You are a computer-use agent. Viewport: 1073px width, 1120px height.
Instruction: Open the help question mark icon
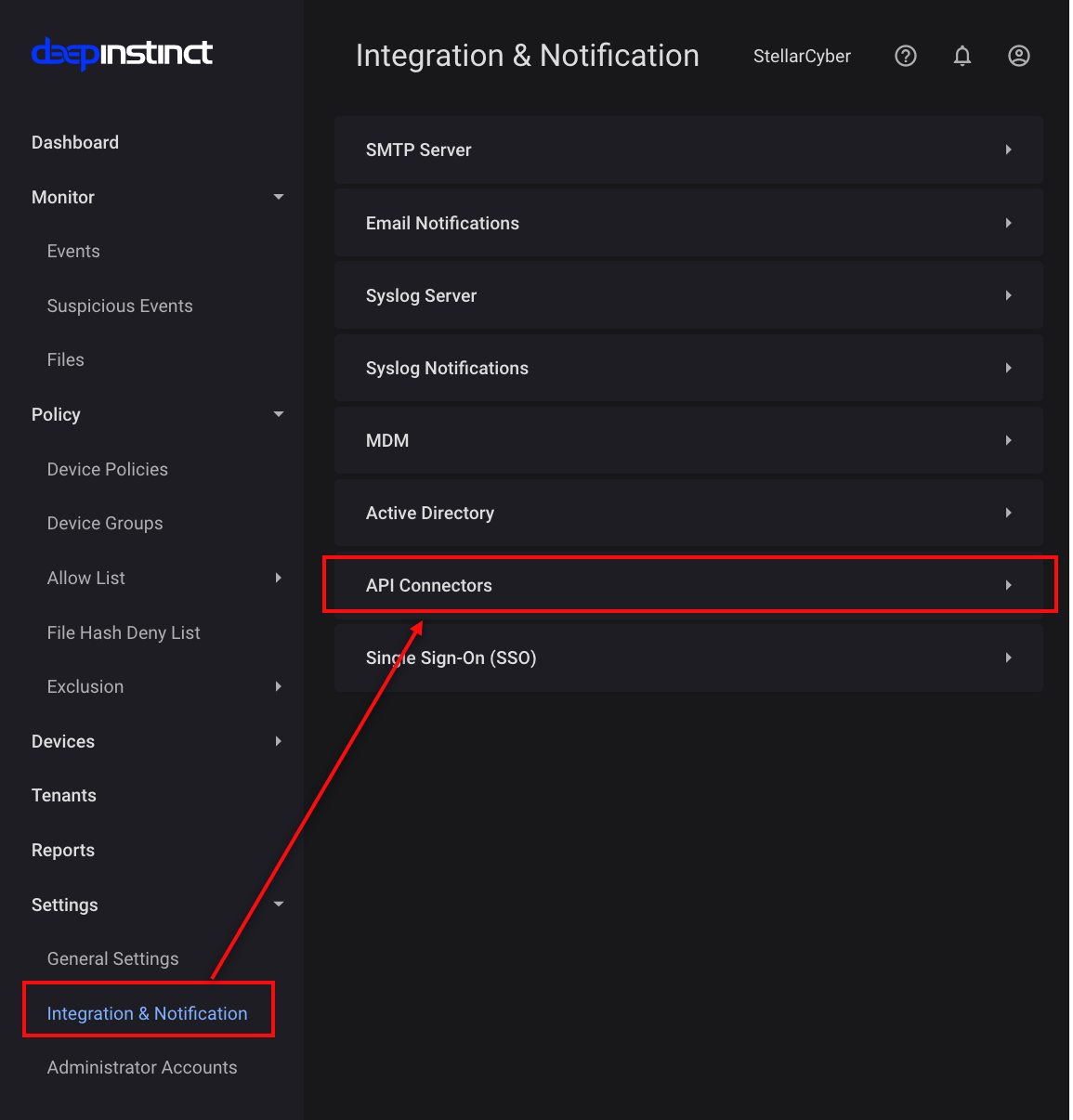coord(905,57)
